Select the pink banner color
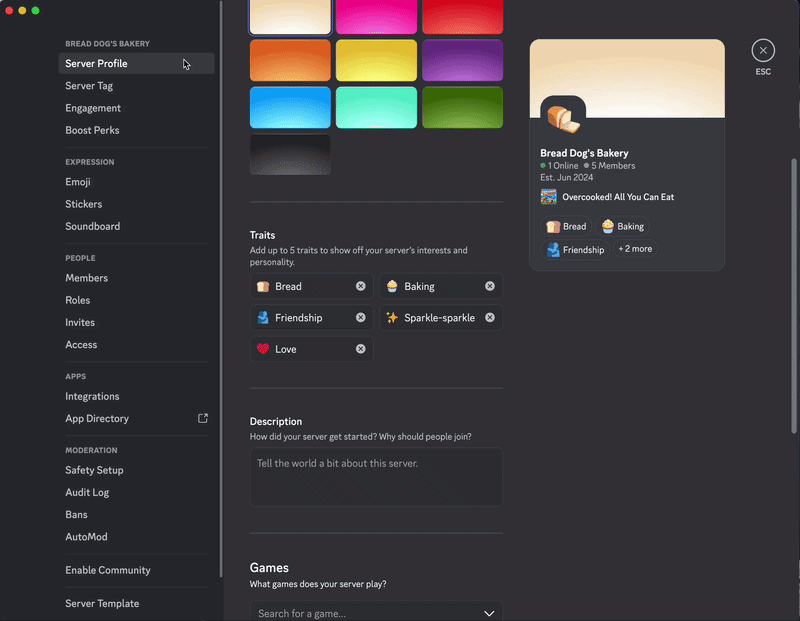 (376, 17)
